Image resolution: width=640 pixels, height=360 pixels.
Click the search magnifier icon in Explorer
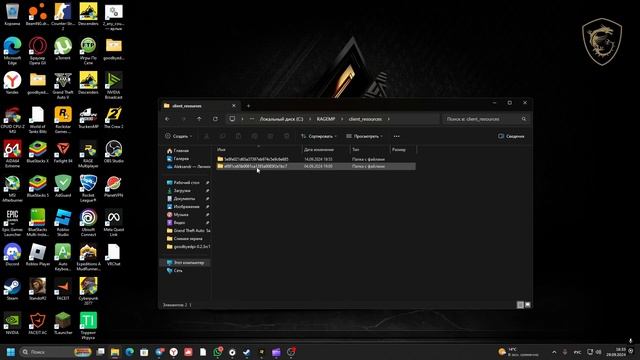524,119
